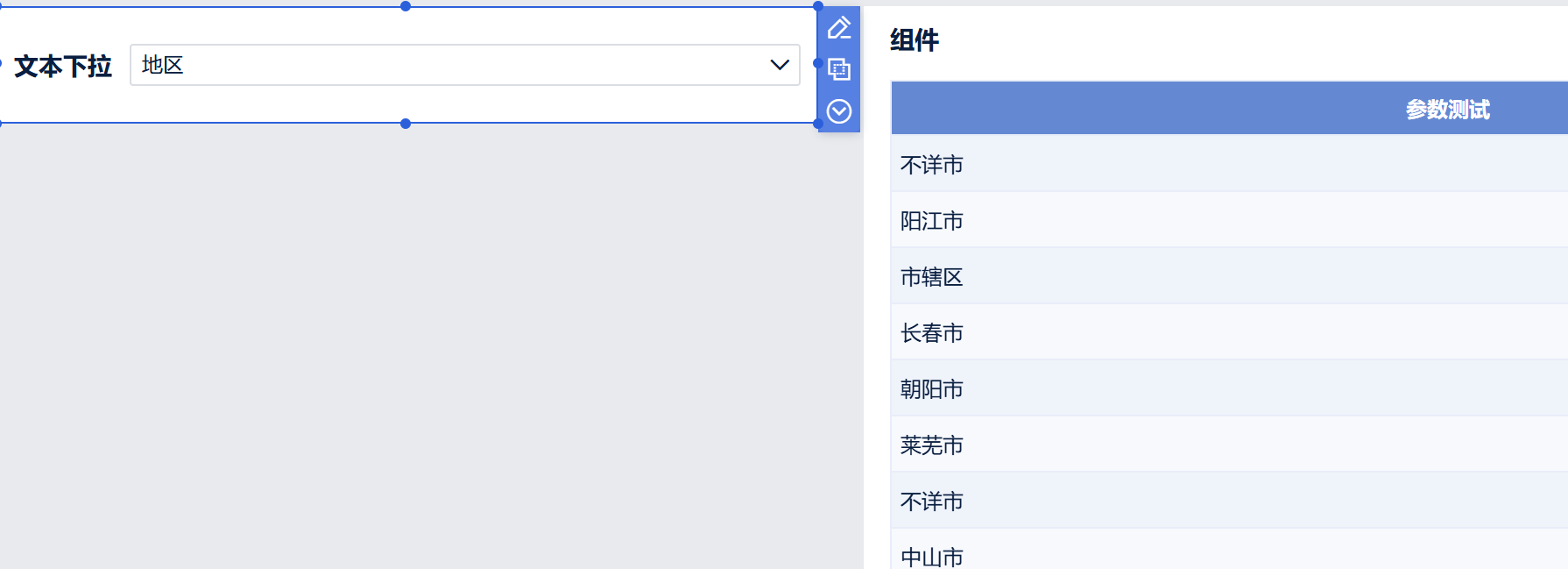Select the 市辖区 table row
The width and height of the screenshot is (1568, 569).
pos(1230,276)
